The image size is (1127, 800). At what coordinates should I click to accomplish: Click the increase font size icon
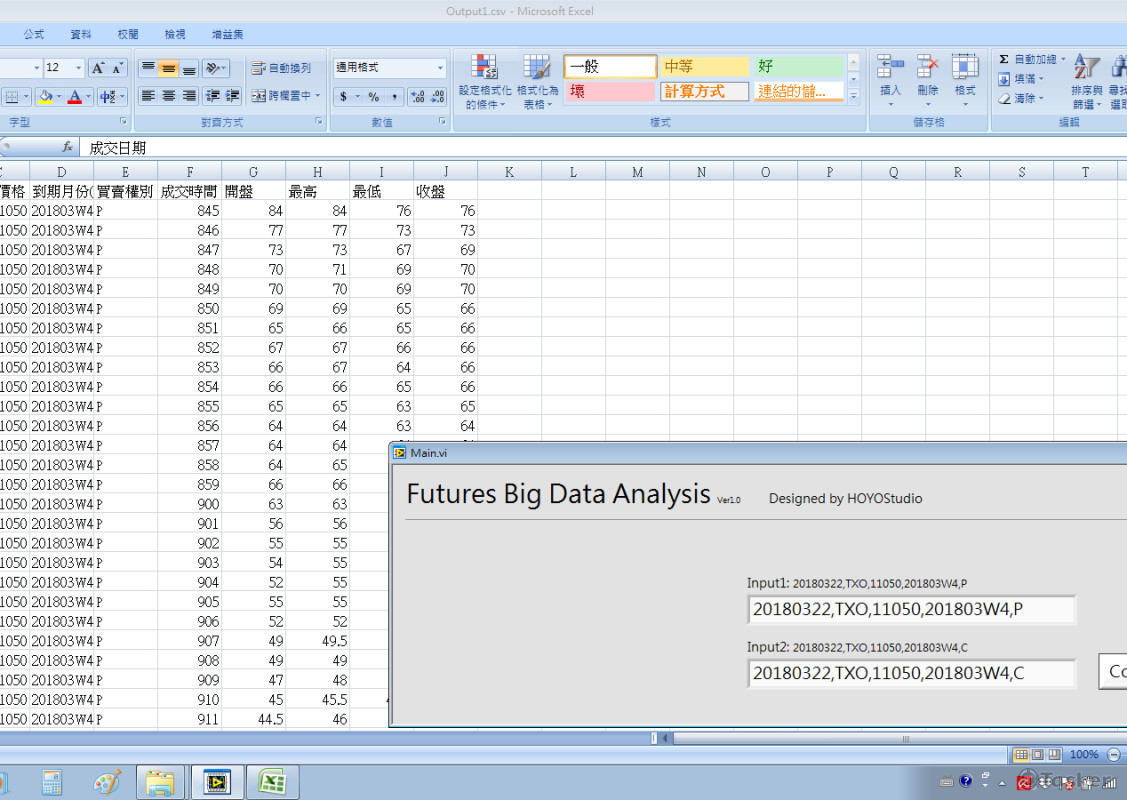[x=98, y=68]
